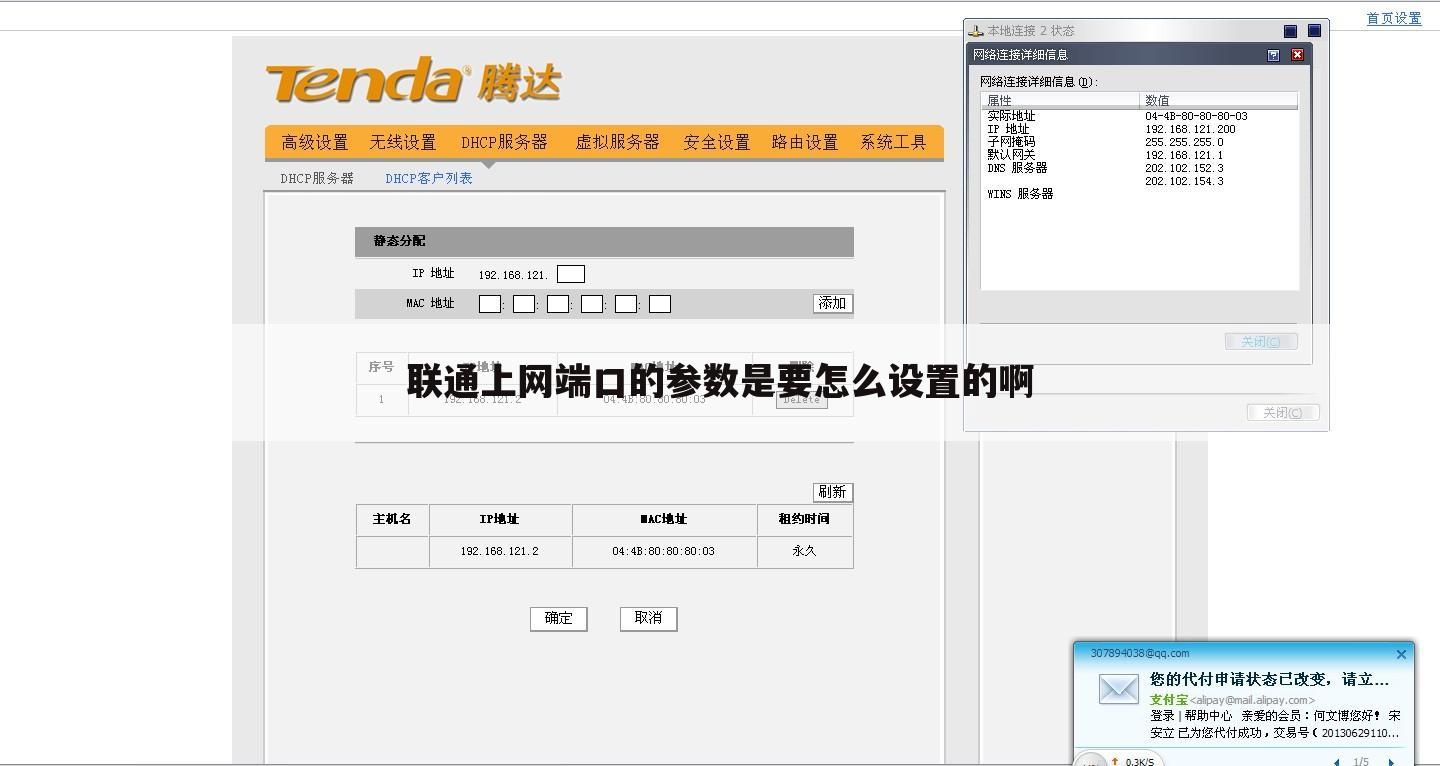Open the 安全设置 tab

point(717,142)
